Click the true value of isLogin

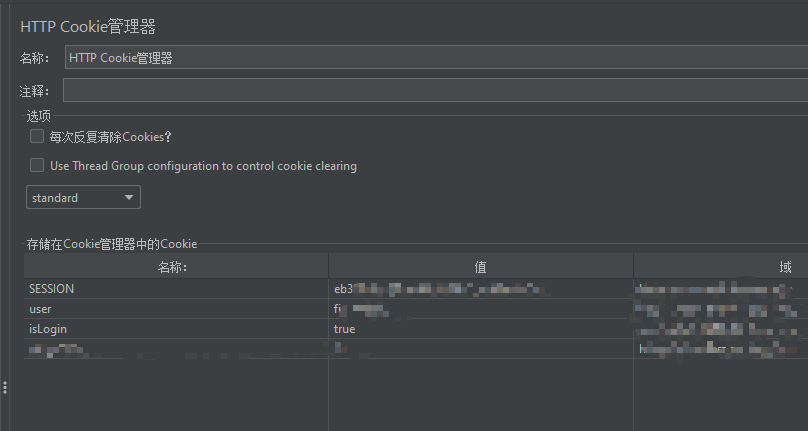point(344,329)
